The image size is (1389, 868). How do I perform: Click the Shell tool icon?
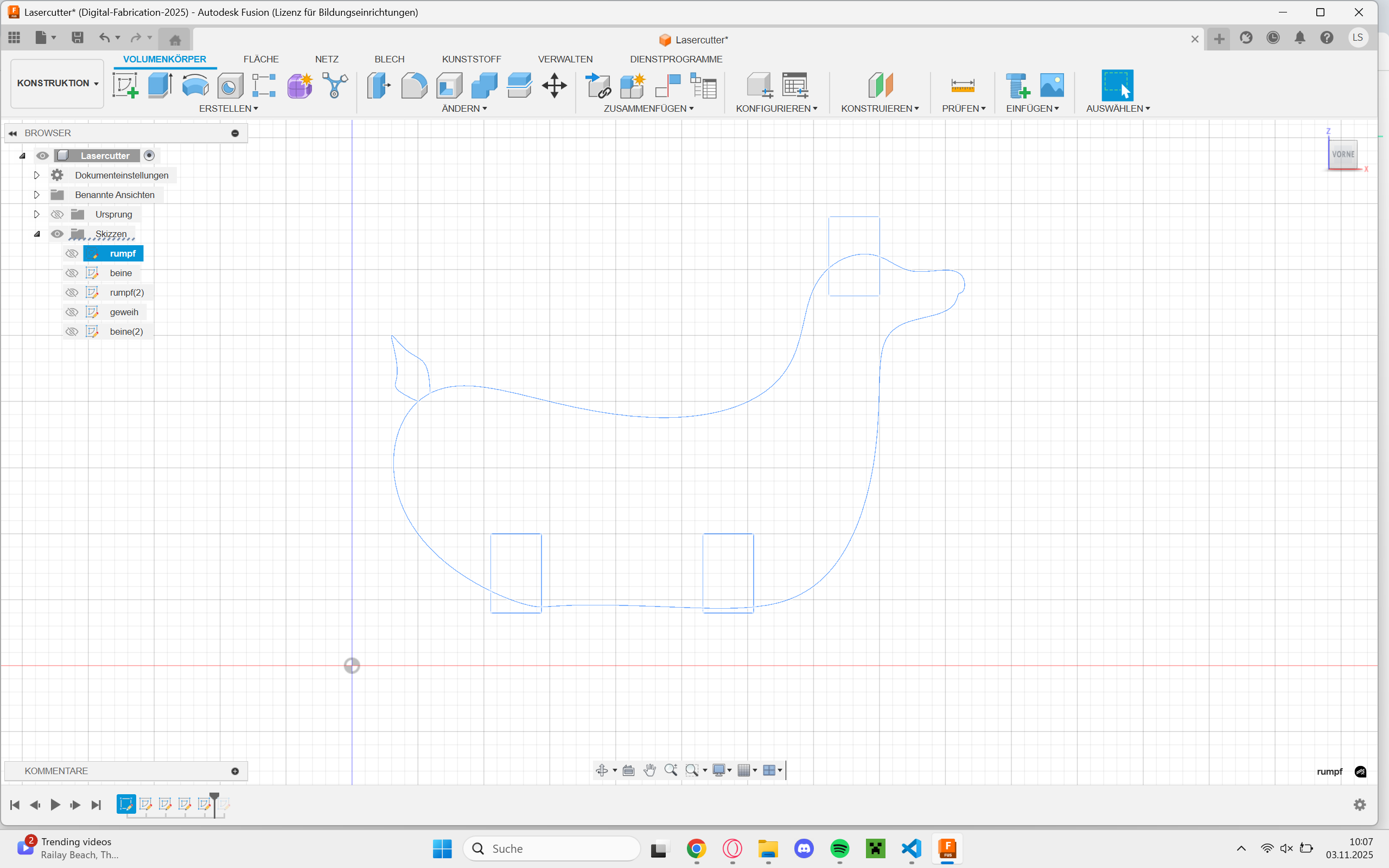(449, 85)
